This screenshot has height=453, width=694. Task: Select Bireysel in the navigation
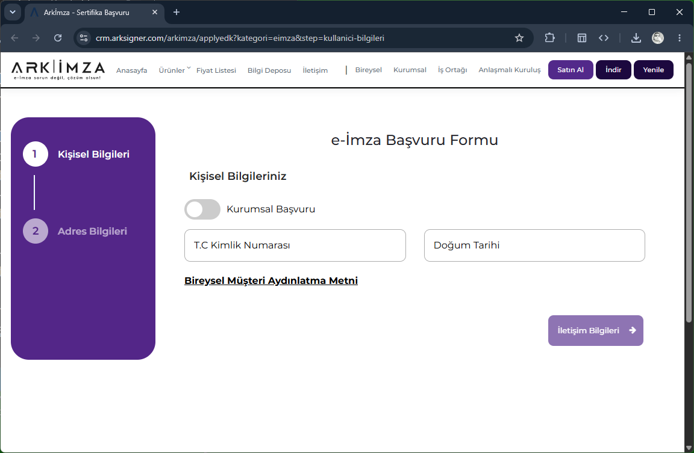(368, 70)
